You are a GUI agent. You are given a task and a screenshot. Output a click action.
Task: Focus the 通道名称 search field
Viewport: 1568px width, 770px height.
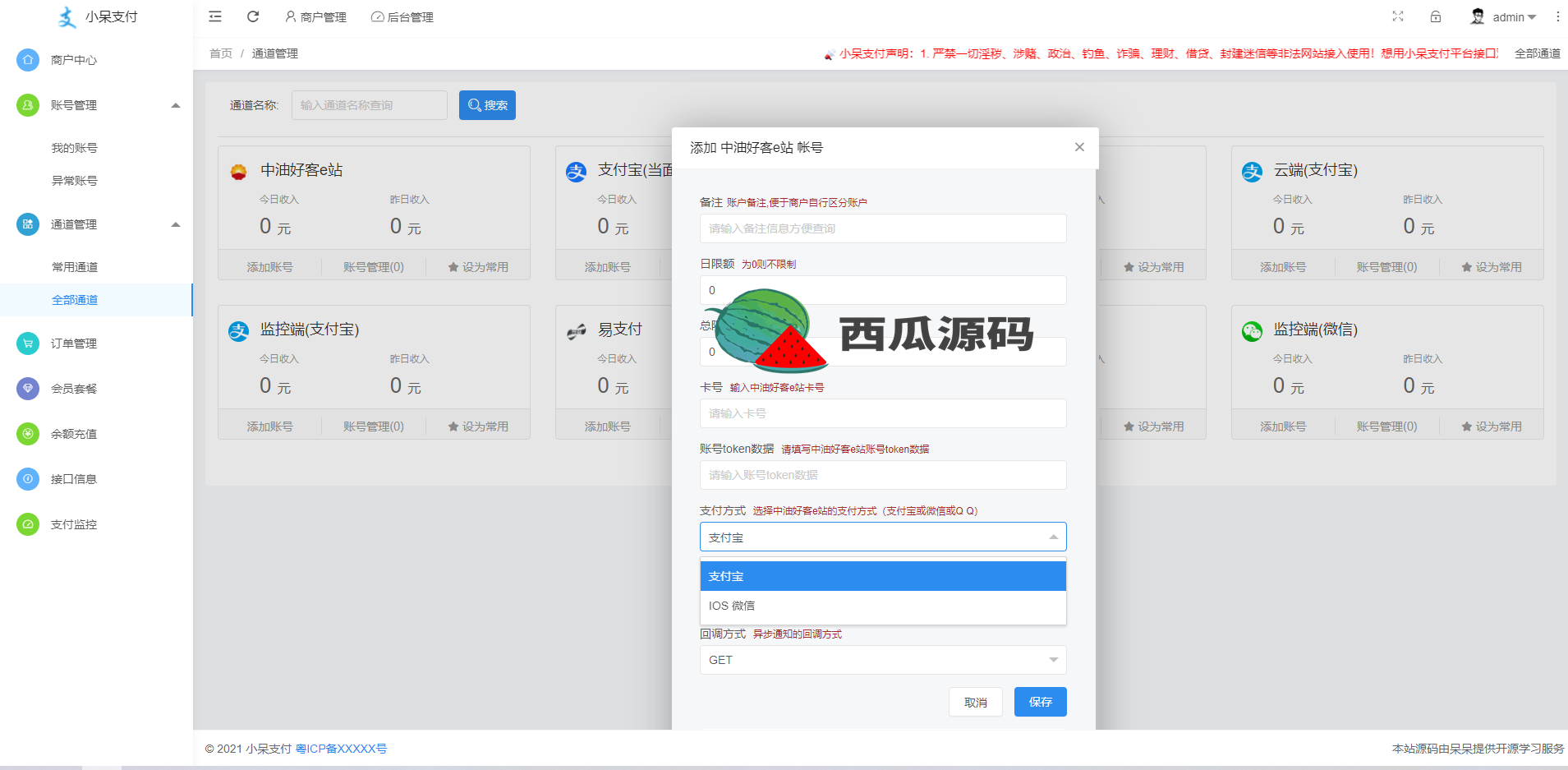(370, 105)
